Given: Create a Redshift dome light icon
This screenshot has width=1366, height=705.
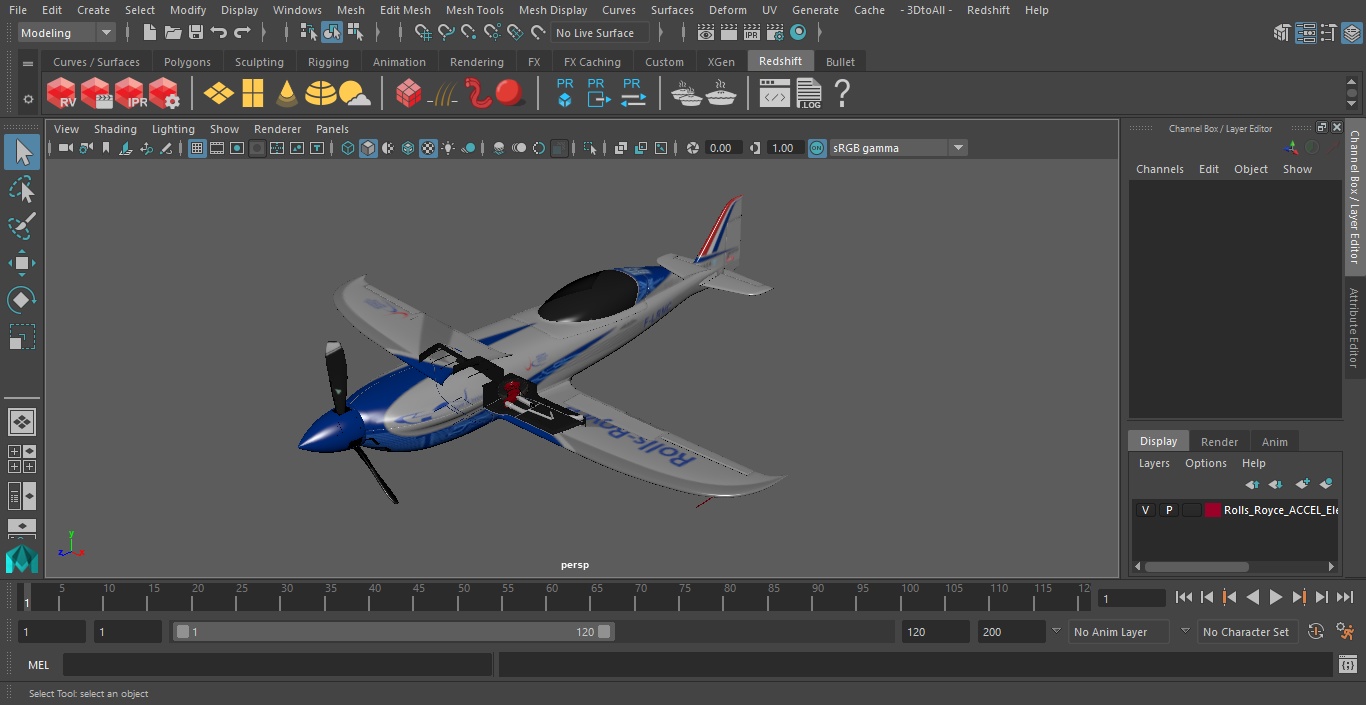Looking at the screenshot, I should tap(320, 94).
